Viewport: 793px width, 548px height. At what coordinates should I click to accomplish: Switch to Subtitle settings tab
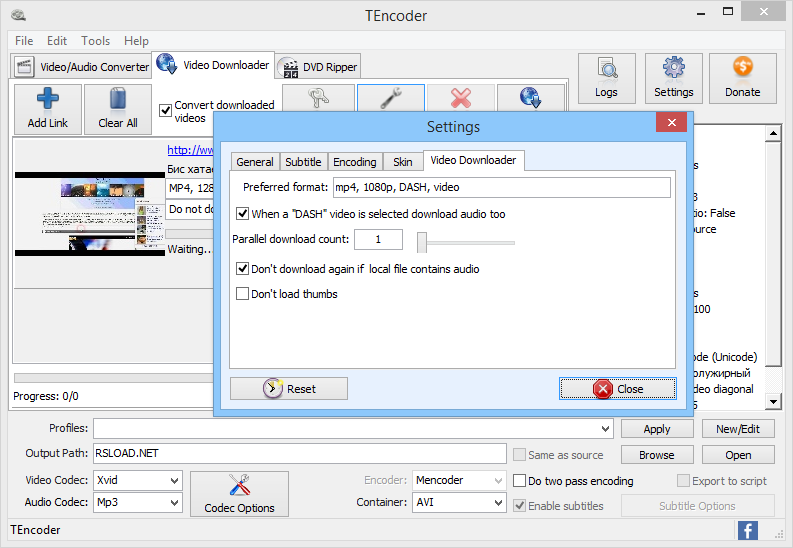303,162
